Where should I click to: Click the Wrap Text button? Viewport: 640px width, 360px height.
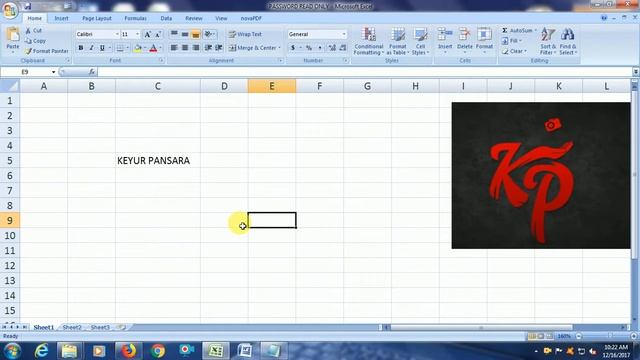click(245, 34)
